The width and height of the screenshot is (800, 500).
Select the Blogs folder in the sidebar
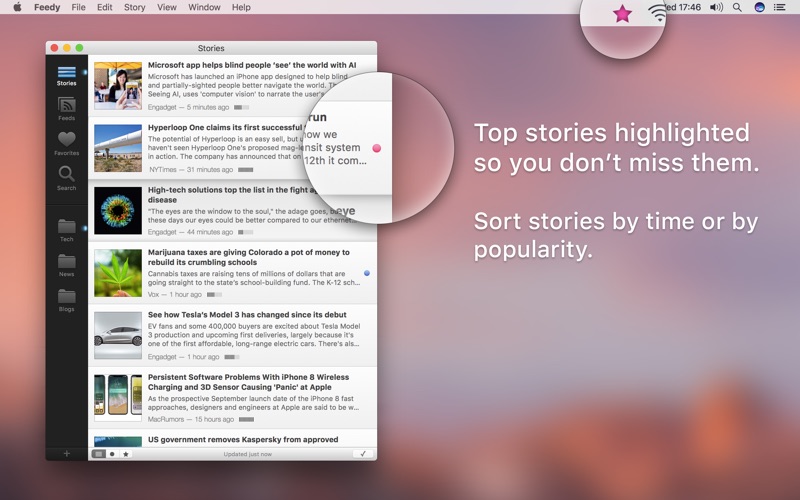pyautogui.click(x=66, y=301)
